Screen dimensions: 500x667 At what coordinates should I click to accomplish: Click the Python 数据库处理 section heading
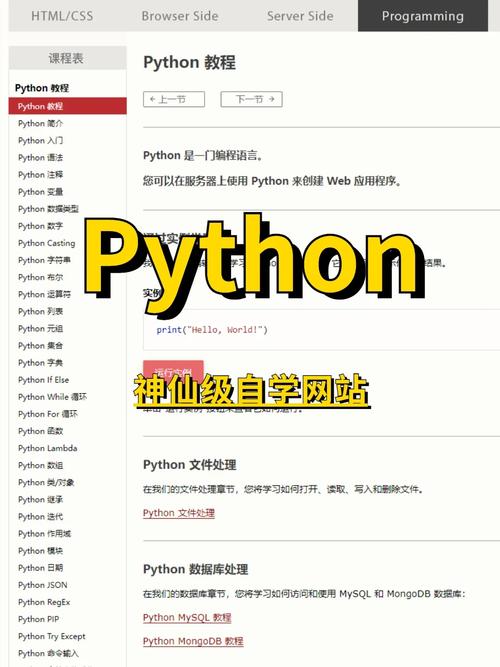[195, 569]
